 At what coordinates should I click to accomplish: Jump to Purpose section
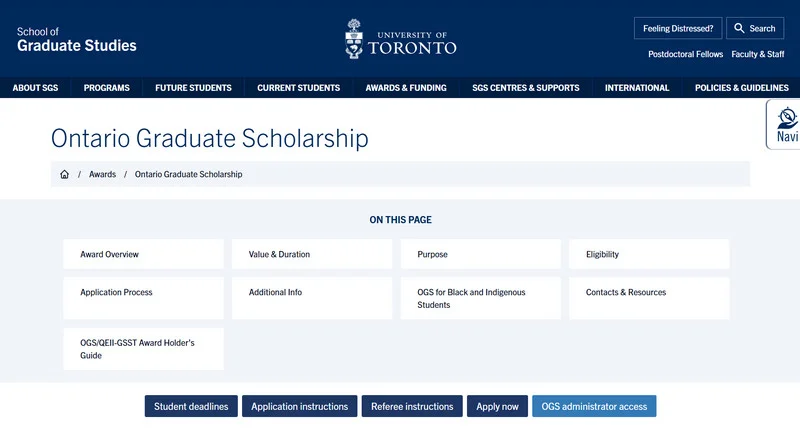point(481,254)
